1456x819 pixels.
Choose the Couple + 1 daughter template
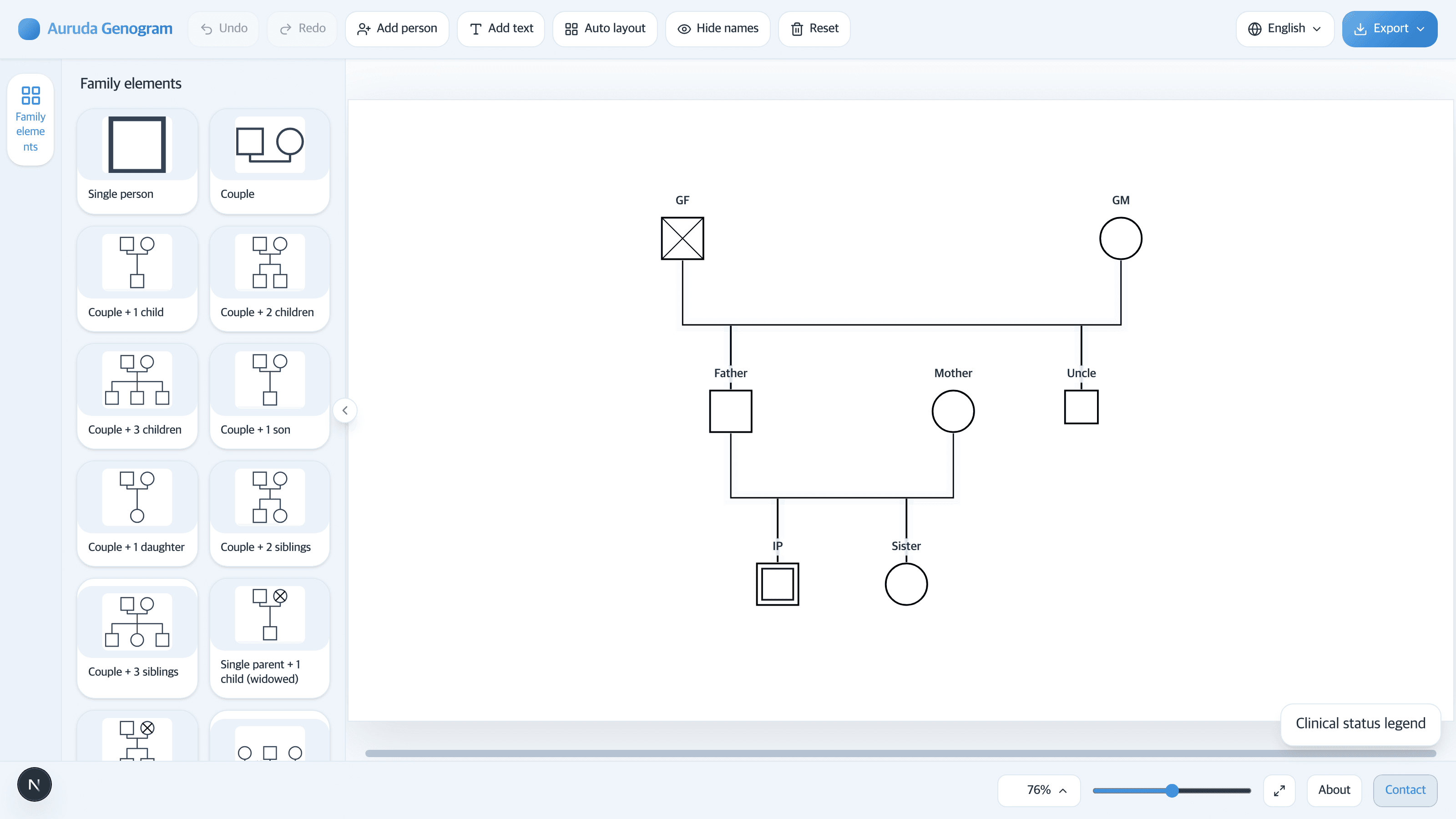click(137, 514)
